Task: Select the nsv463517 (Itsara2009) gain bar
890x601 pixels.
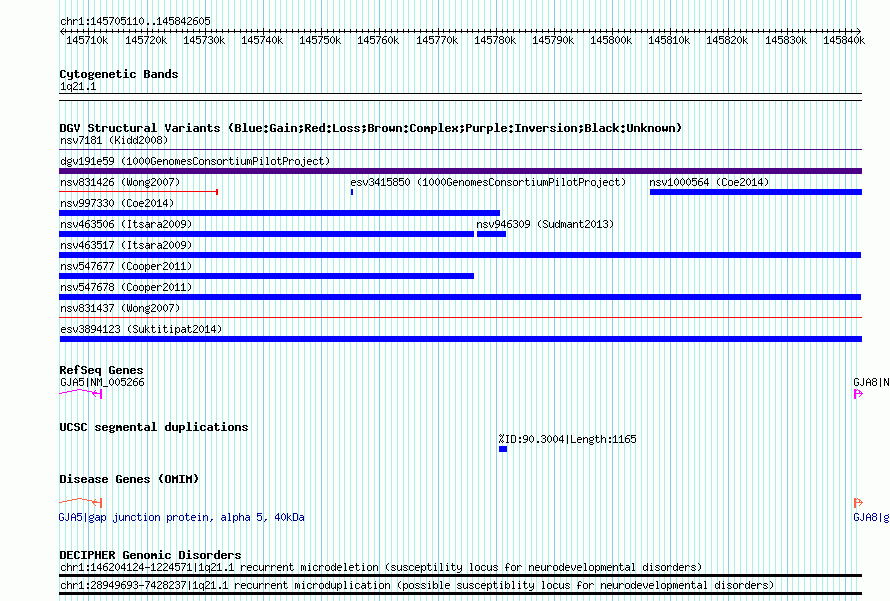Action: coord(460,255)
